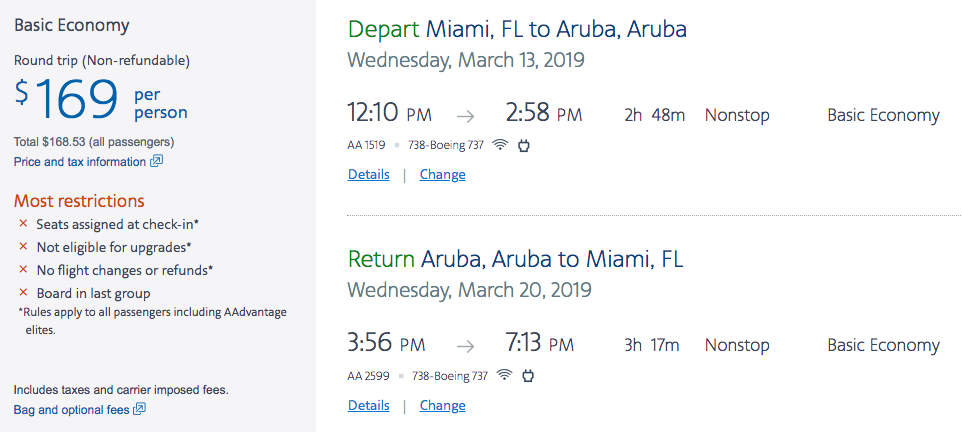Click the red X next to No flight changes or refunds
The image size is (962, 432).
tap(23, 270)
